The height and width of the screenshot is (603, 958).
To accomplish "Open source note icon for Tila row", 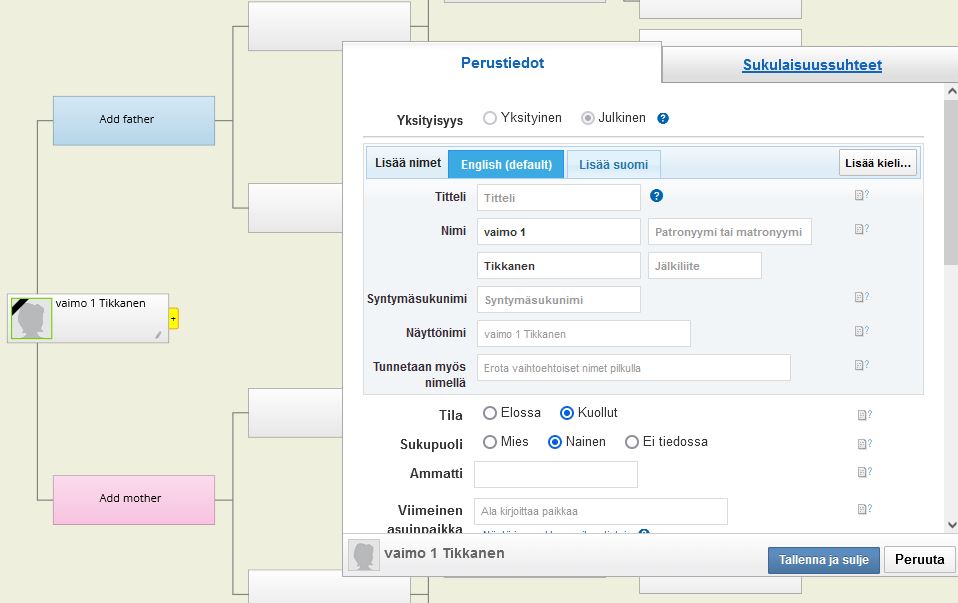I will click(865, 415).
